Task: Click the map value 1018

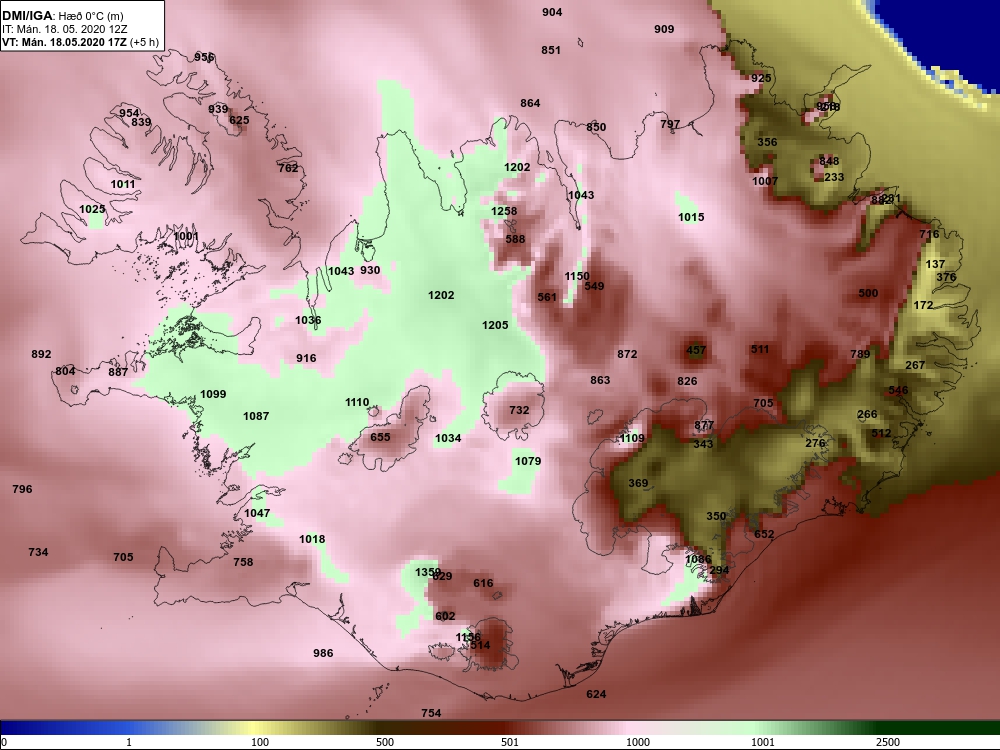Action: 312,539
